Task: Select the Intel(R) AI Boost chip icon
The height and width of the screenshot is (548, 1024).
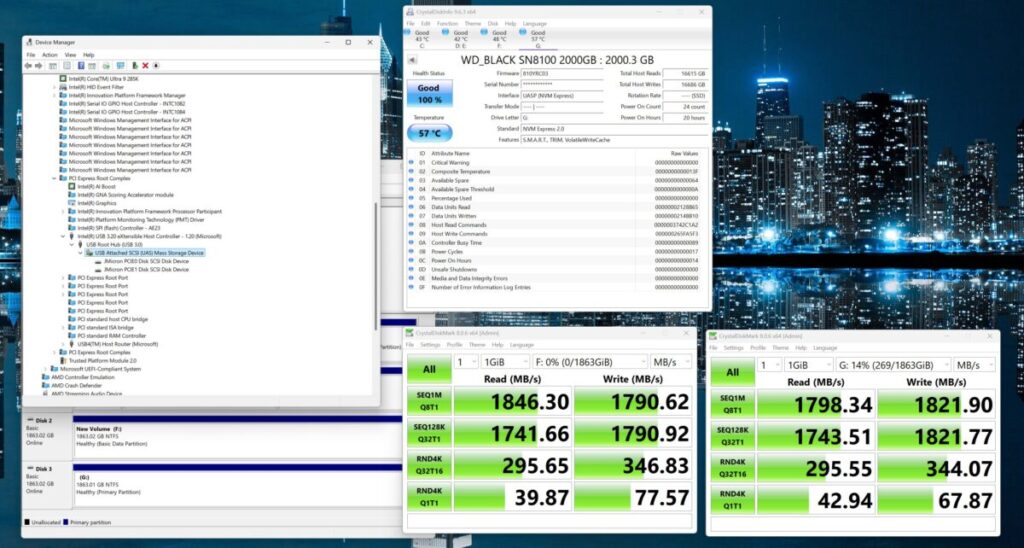Action: 72,186
